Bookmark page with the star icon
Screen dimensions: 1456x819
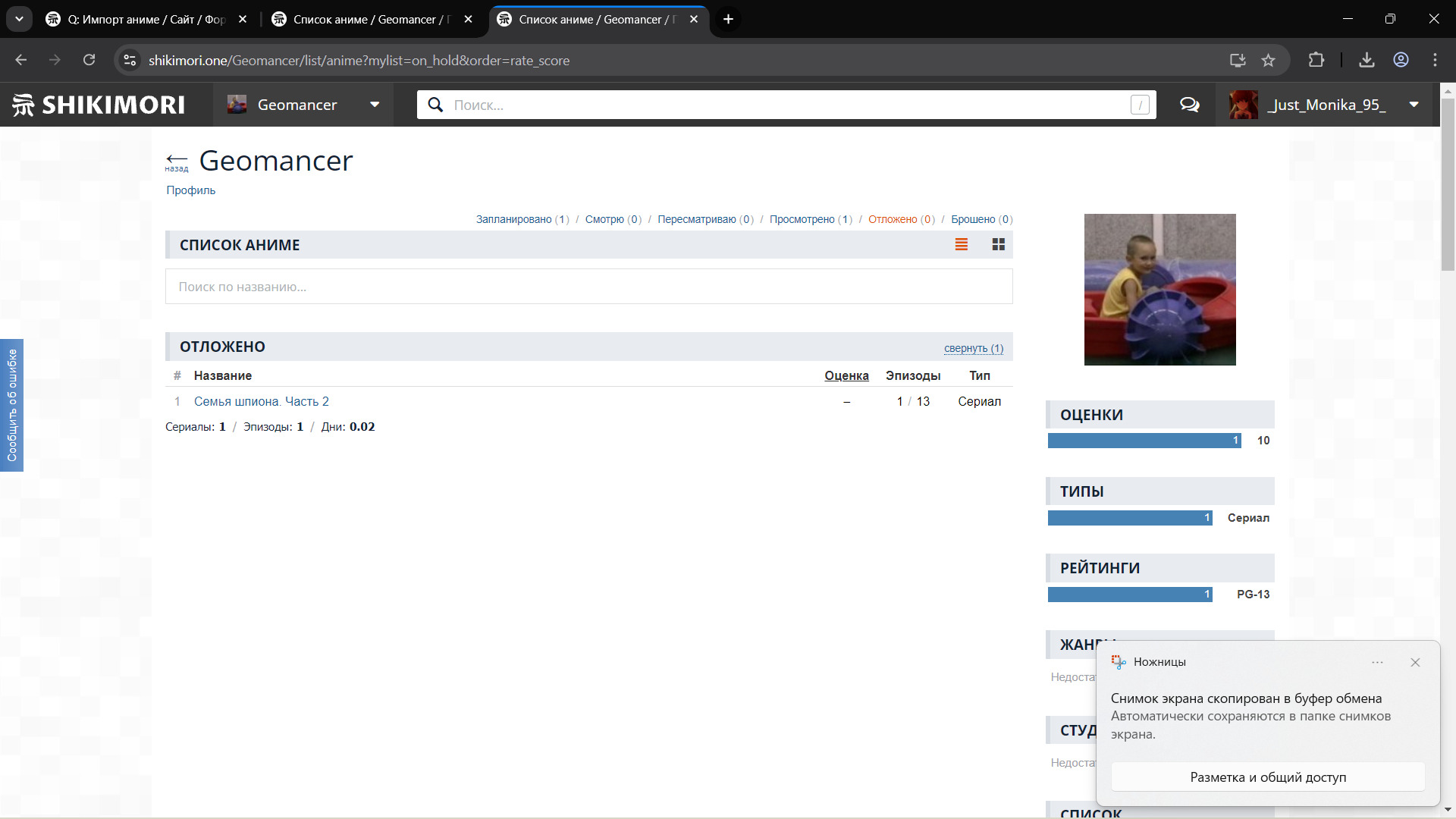(1268, 60)
